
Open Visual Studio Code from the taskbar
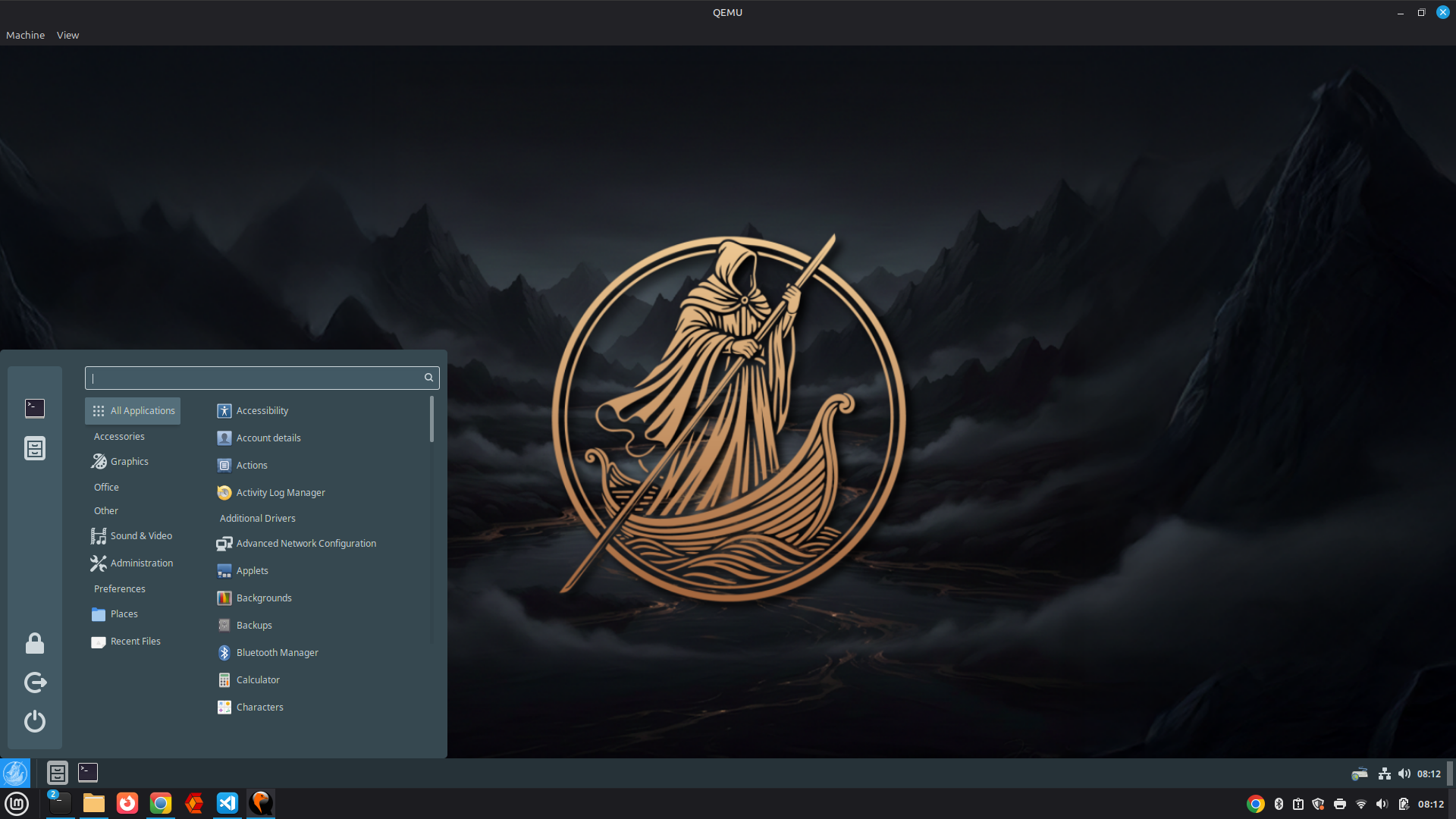227,803
